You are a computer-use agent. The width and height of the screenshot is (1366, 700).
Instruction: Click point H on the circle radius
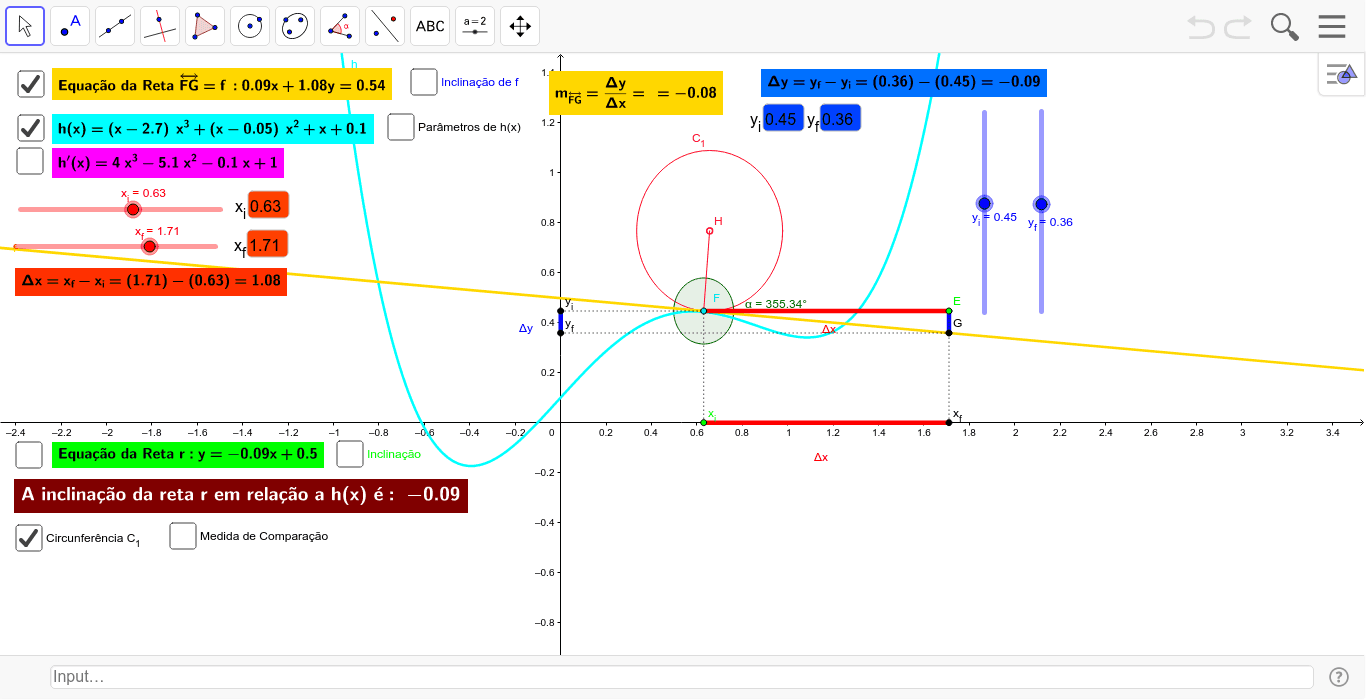pos(710,231)
